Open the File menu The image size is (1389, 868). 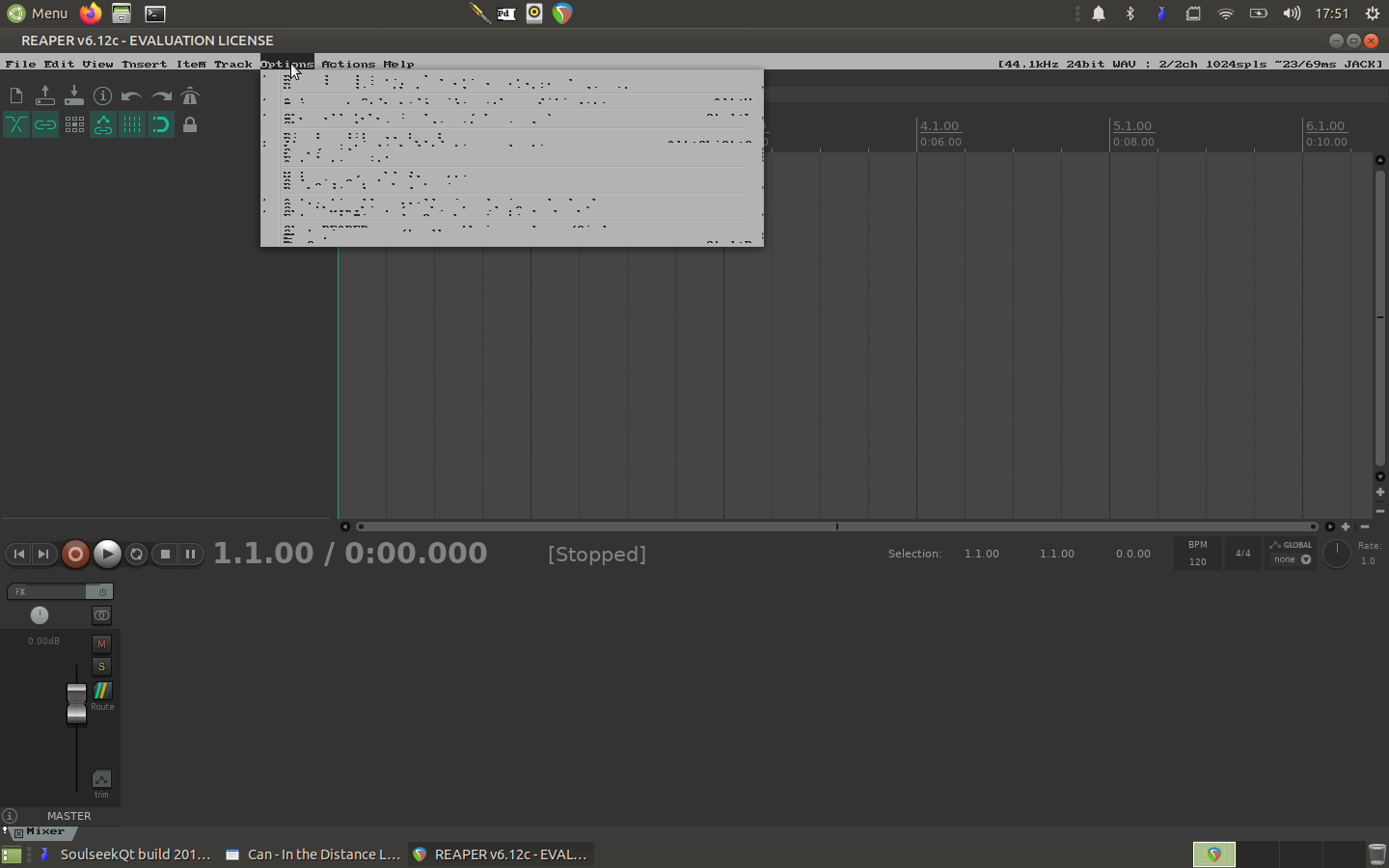pos(20,64)
